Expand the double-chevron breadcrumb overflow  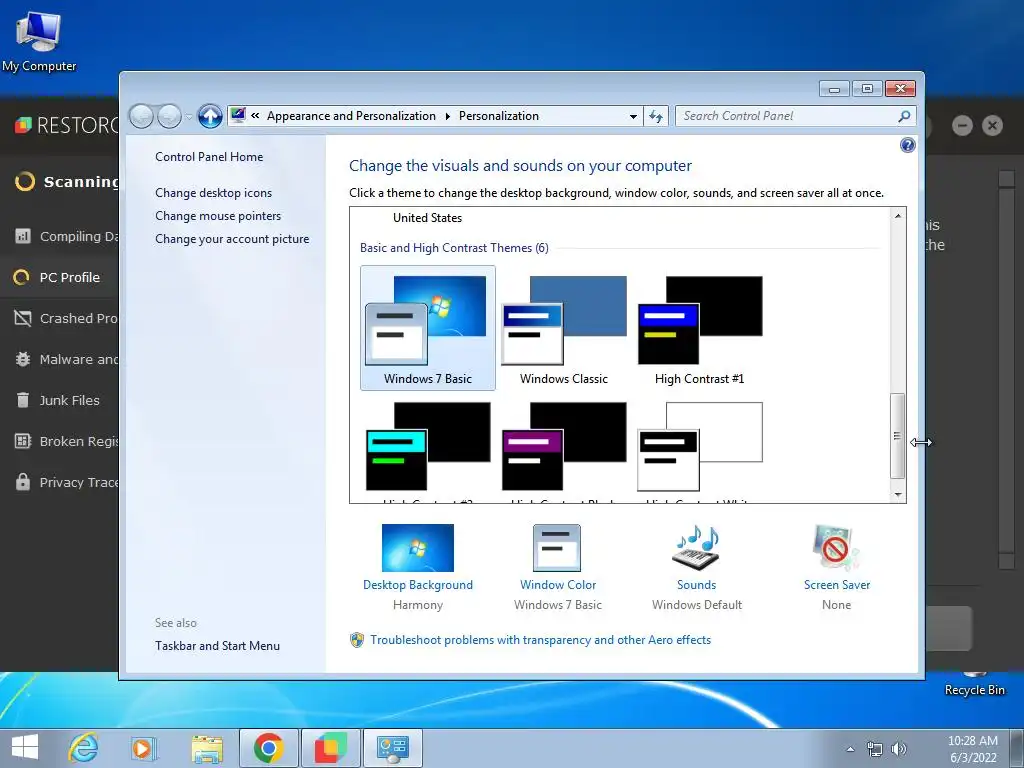pos(255,116)
